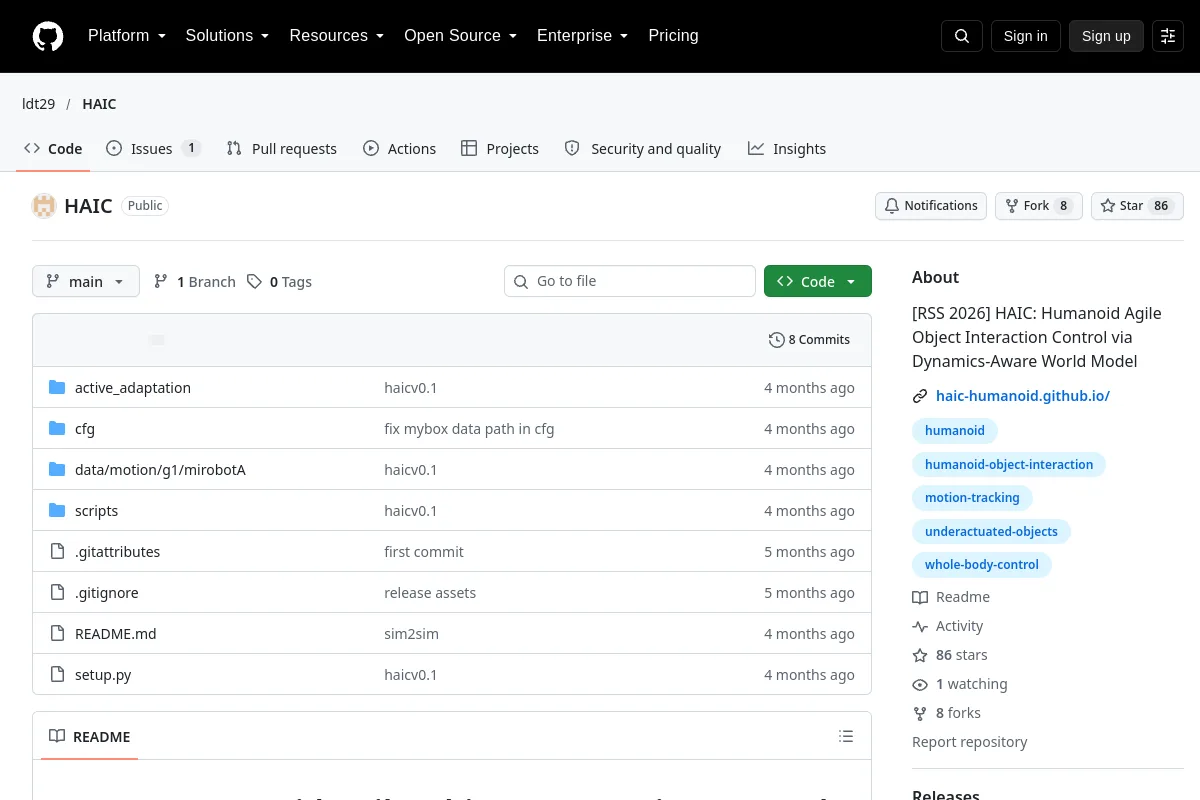Click the Sign in button

[x=1025, y=36]
